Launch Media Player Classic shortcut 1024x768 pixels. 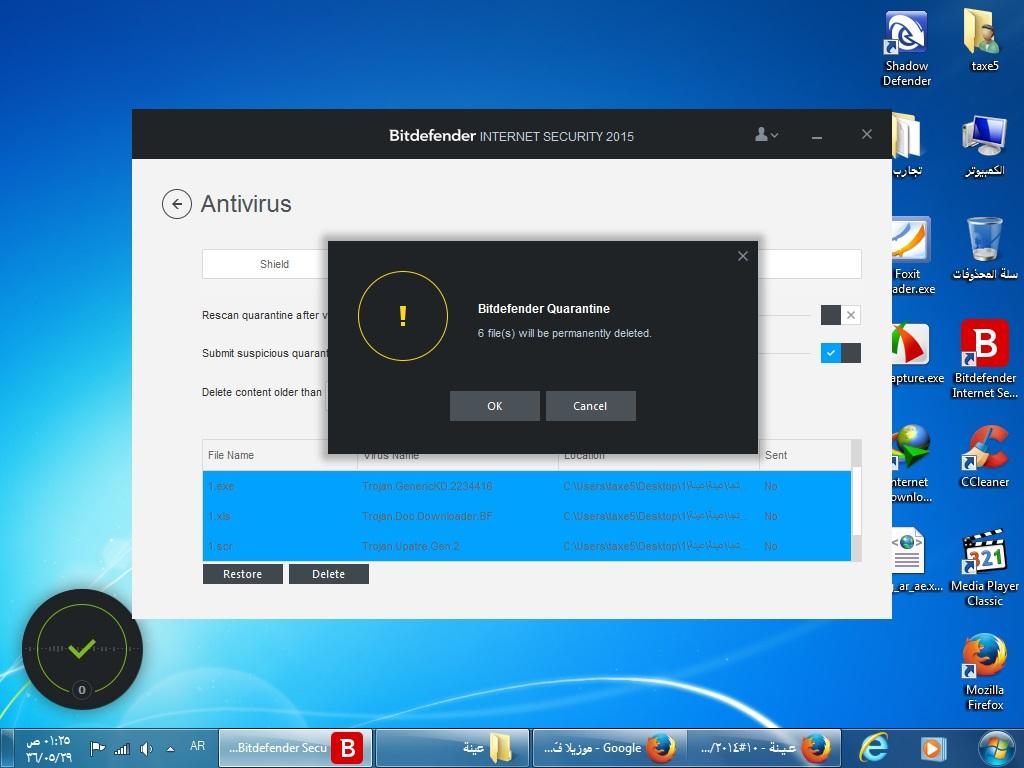pyautogui.click(x=984, y=568)
